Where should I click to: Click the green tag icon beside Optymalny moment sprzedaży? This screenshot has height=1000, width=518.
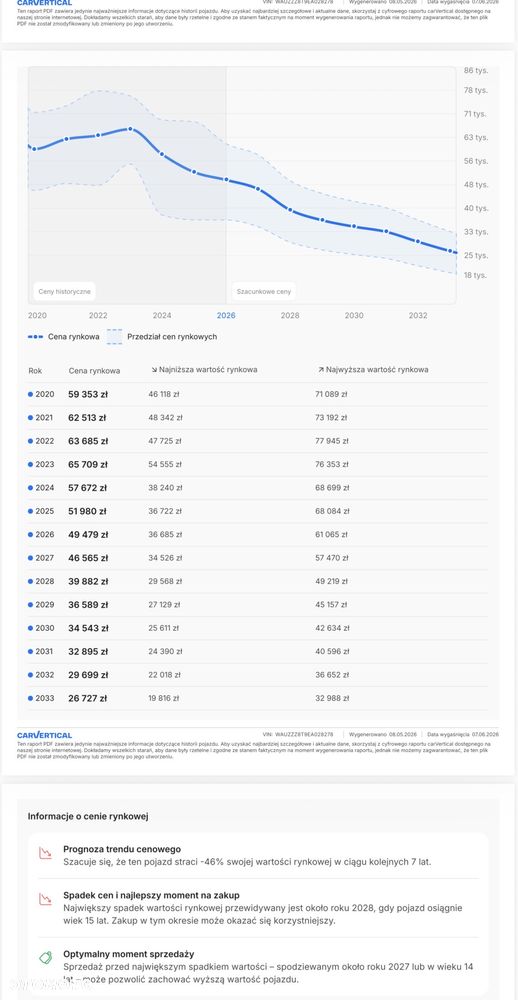(x=45, y=957)
